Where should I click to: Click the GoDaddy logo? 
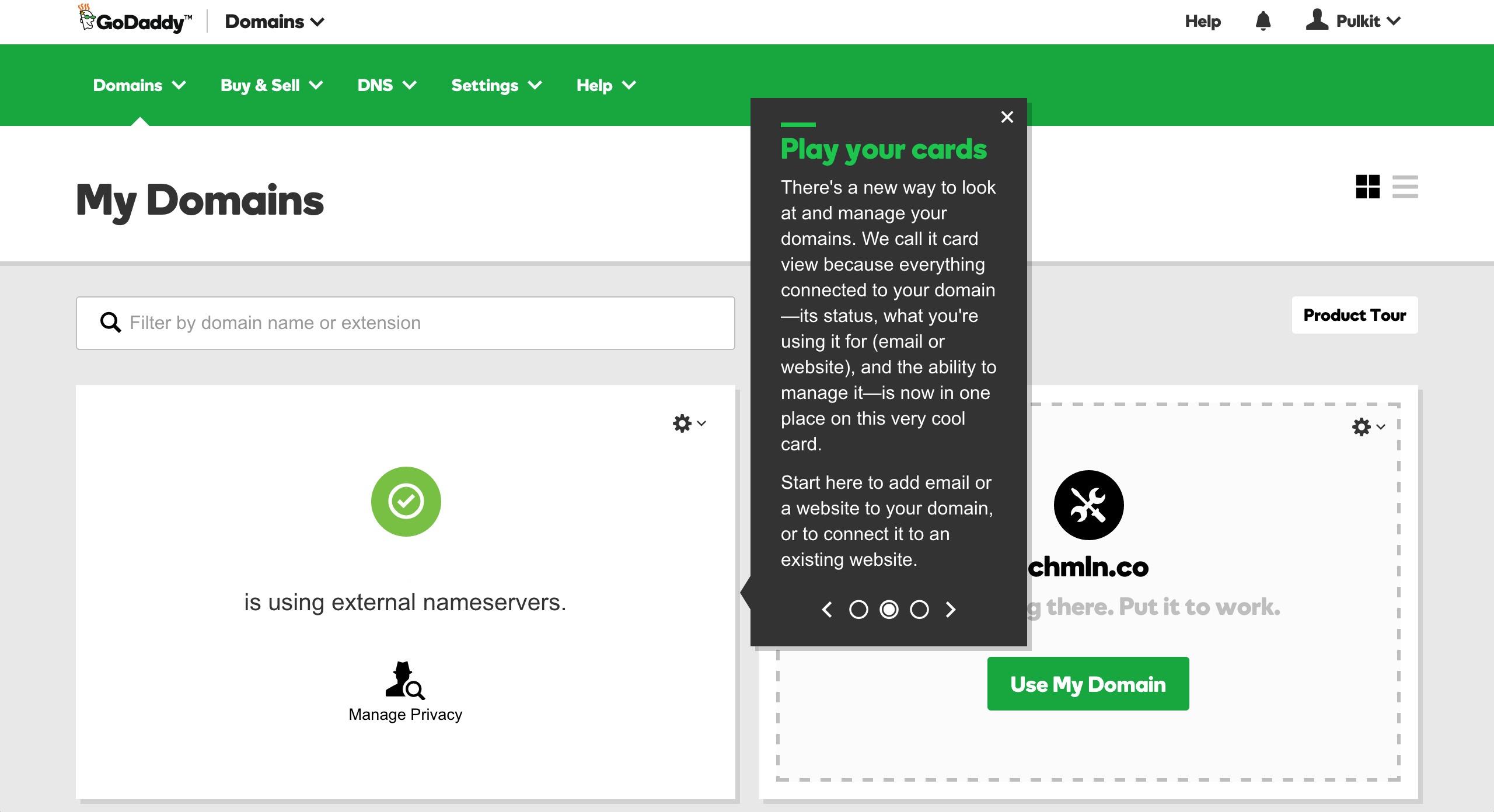click(135, 20)
